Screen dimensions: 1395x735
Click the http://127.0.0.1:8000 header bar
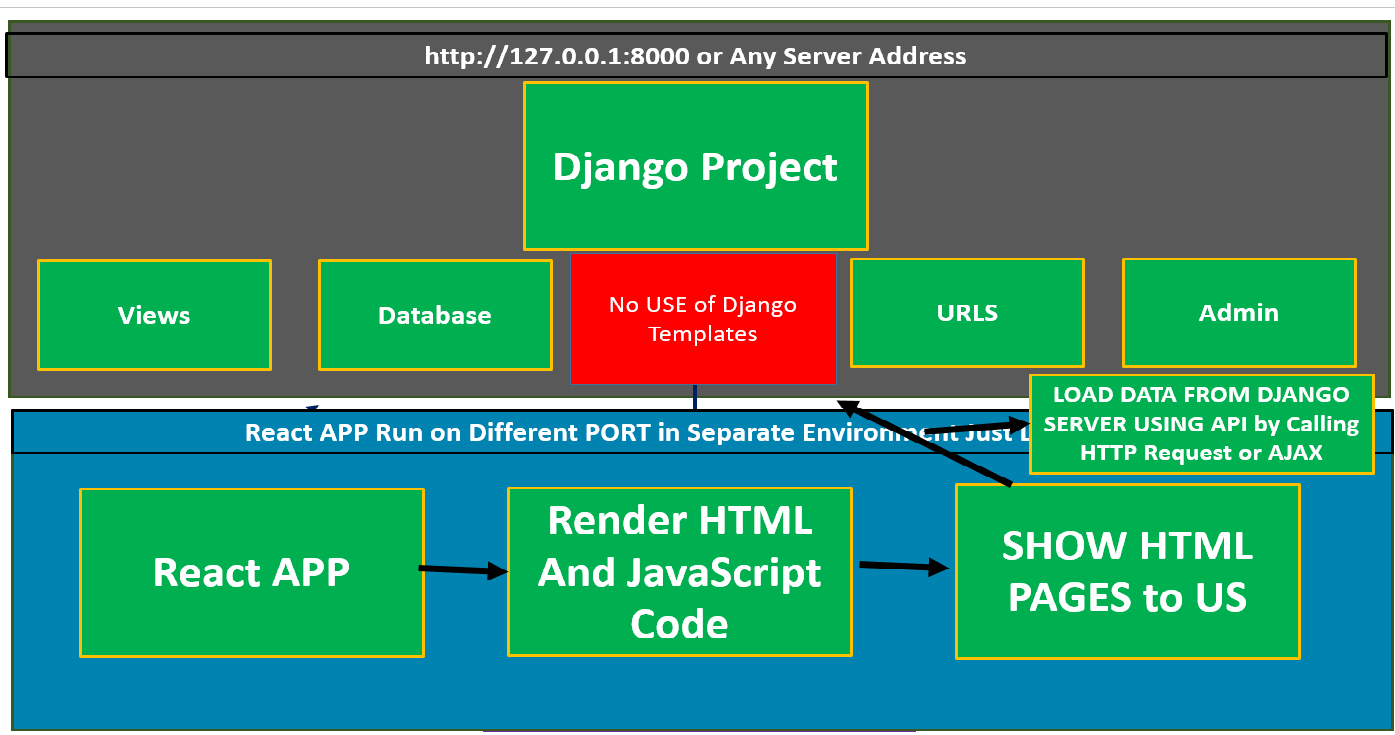[x=697, y=55]
